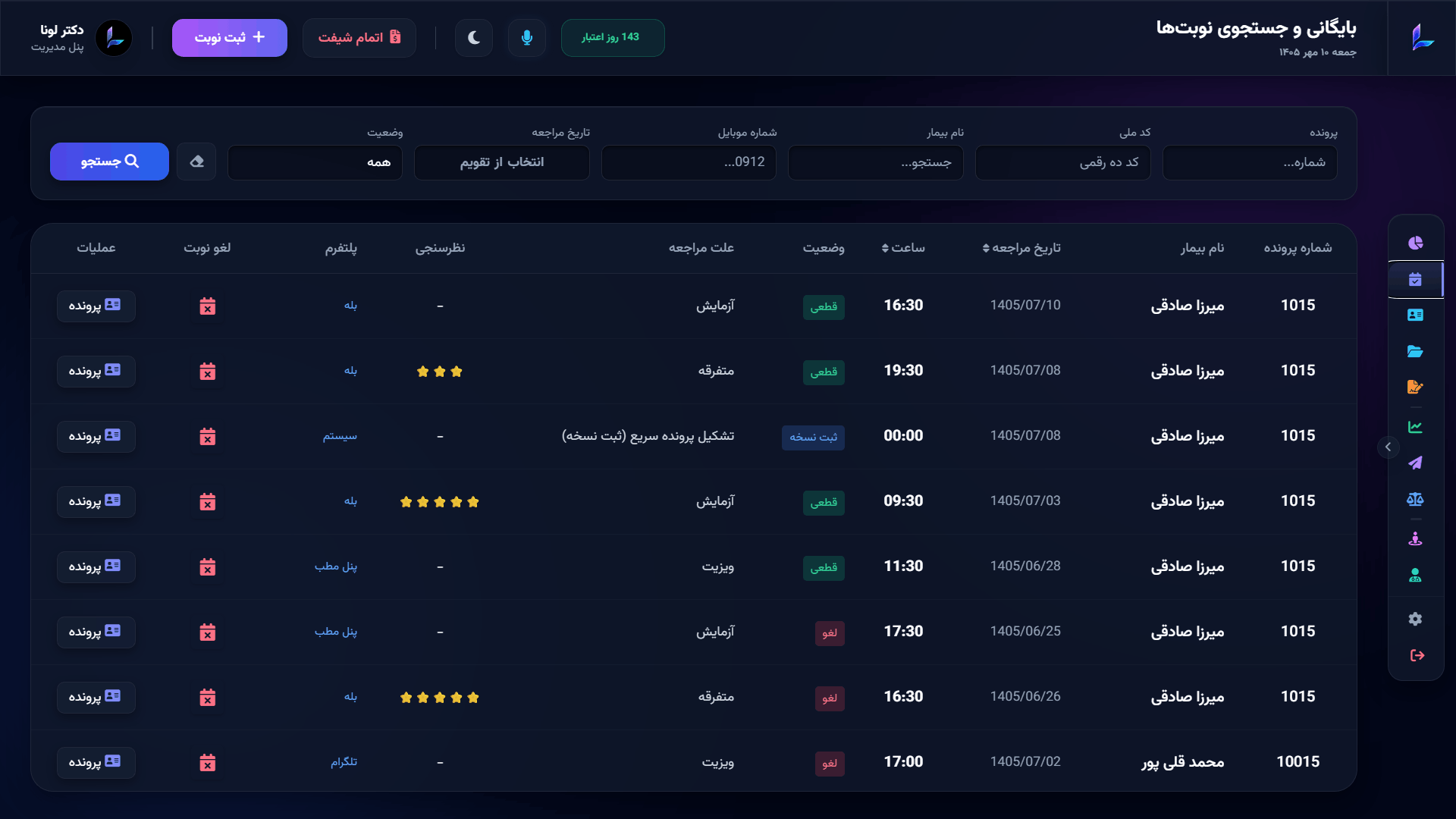Click the دکتر لونا profile avatar
The height and width of the screenshot is (819, 1456).
tap(115, 38)
